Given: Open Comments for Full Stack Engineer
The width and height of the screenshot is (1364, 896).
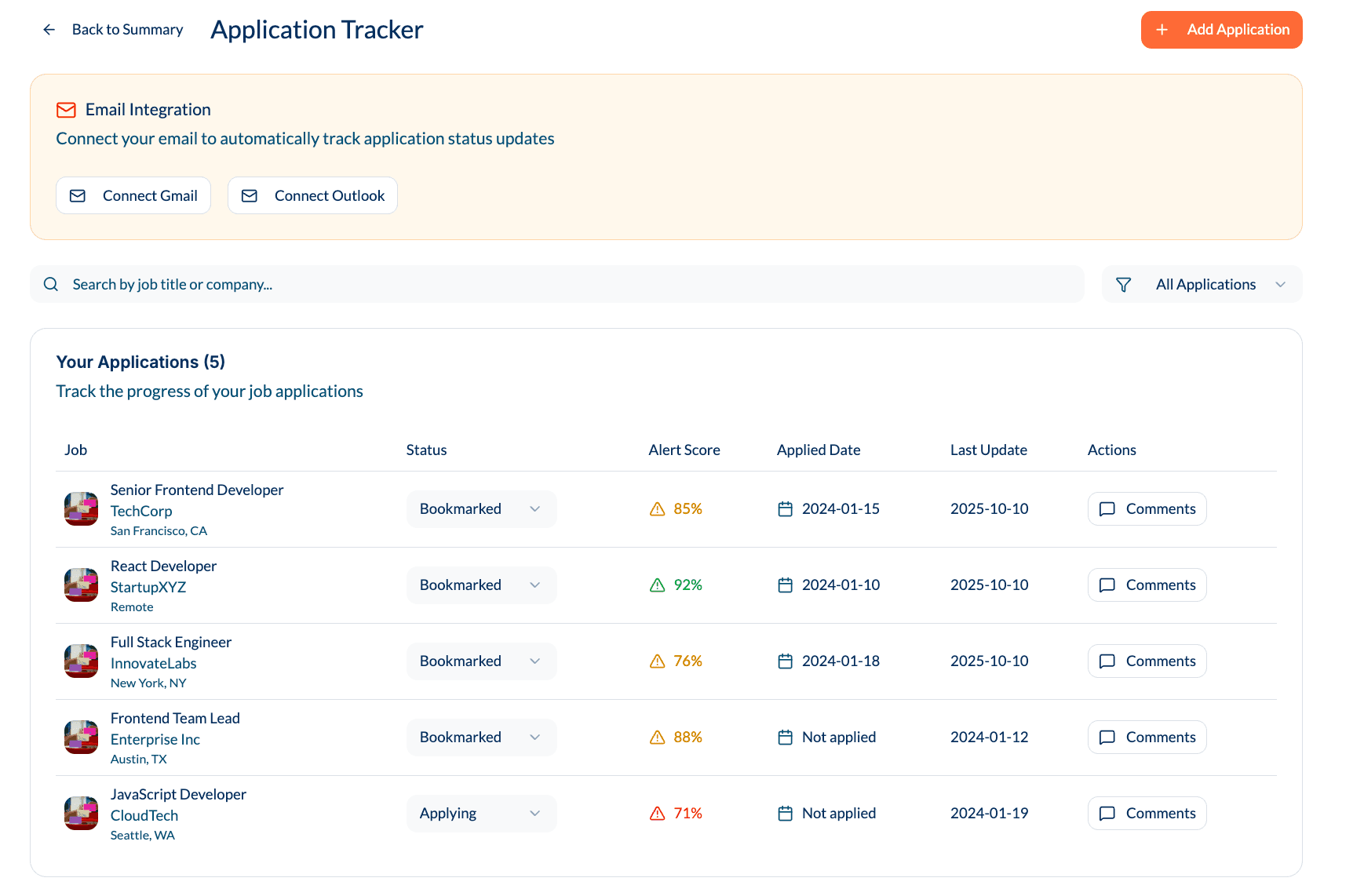Looking at the screenshot, I should pyautogui.click(x=1147, y=661).
